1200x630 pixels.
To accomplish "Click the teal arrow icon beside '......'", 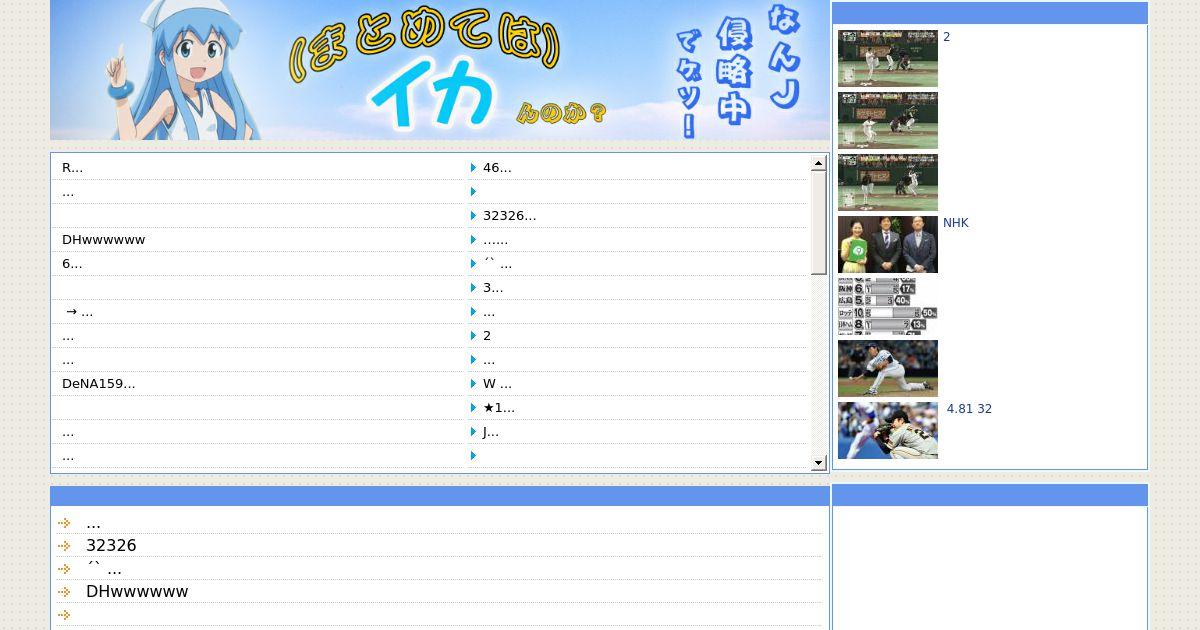I will 473,240.
